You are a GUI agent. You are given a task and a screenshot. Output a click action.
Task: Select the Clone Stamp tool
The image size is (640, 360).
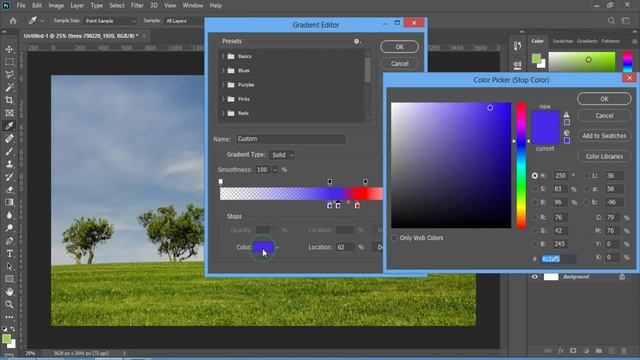click(x=9, y=164)
